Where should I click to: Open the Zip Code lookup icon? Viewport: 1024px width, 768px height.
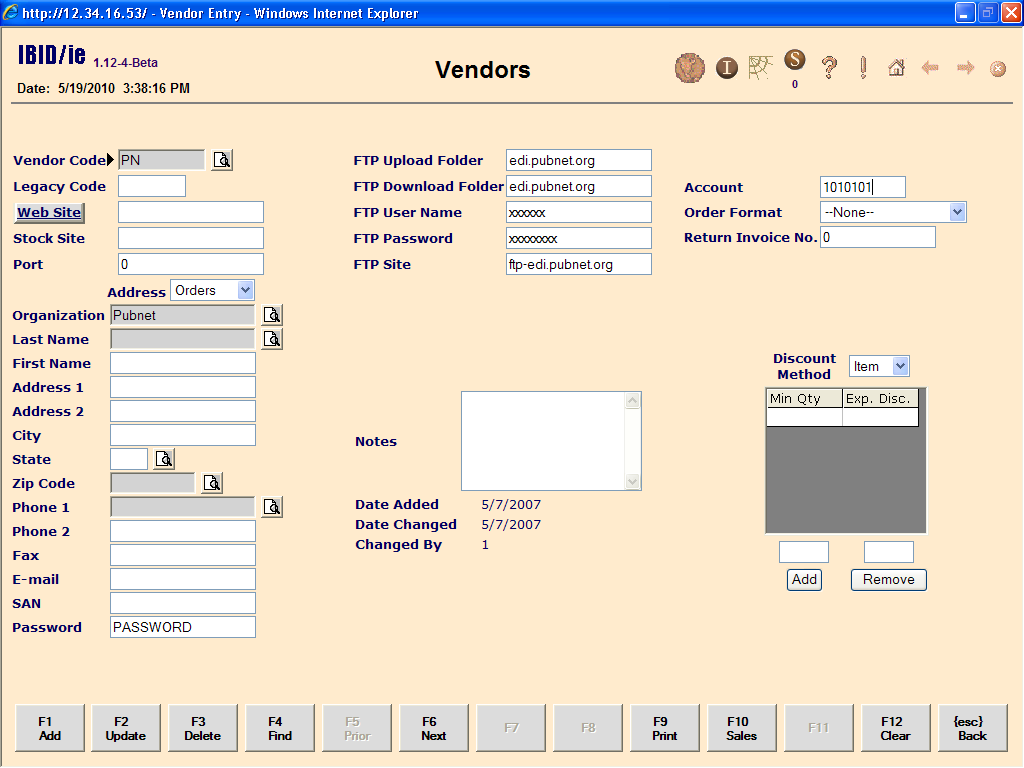pos(212,483)
